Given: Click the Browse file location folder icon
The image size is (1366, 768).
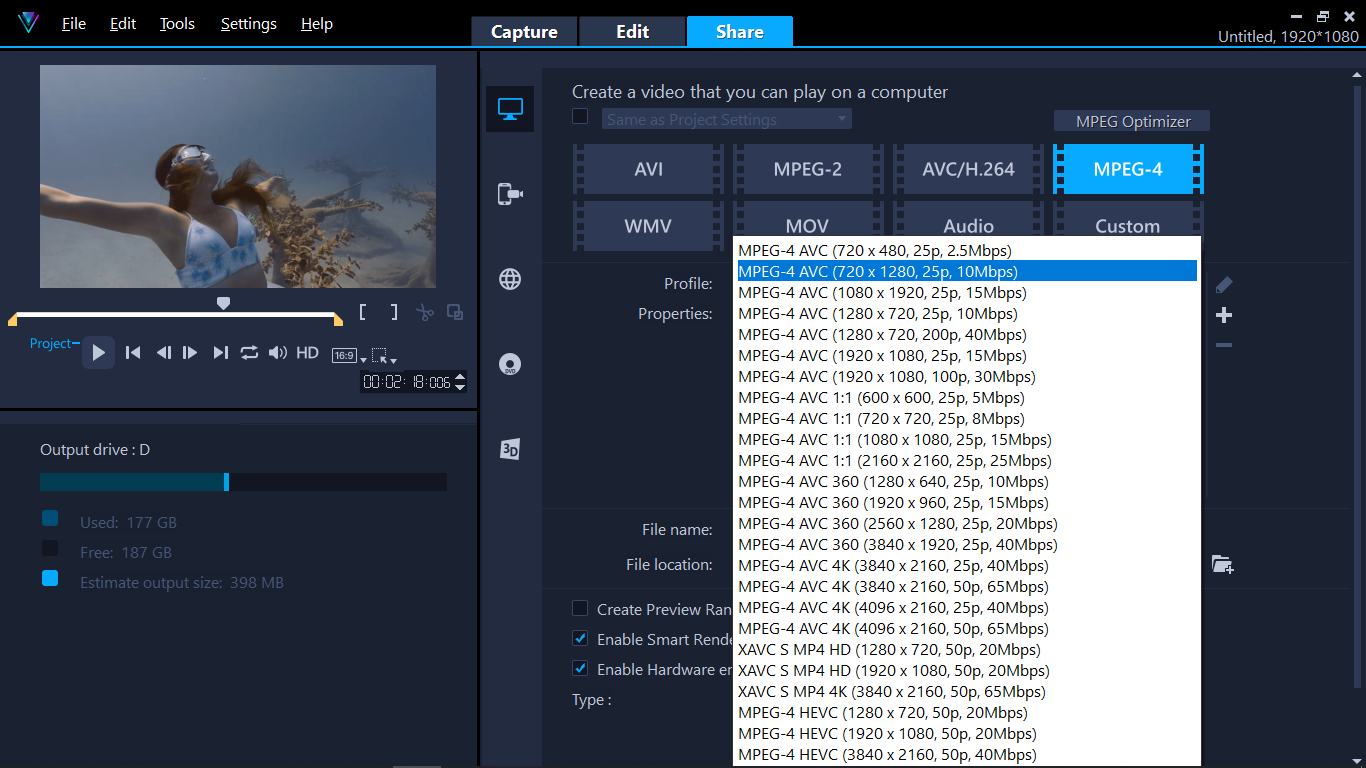Looking at the screenshot, I should coord(1222,564).
